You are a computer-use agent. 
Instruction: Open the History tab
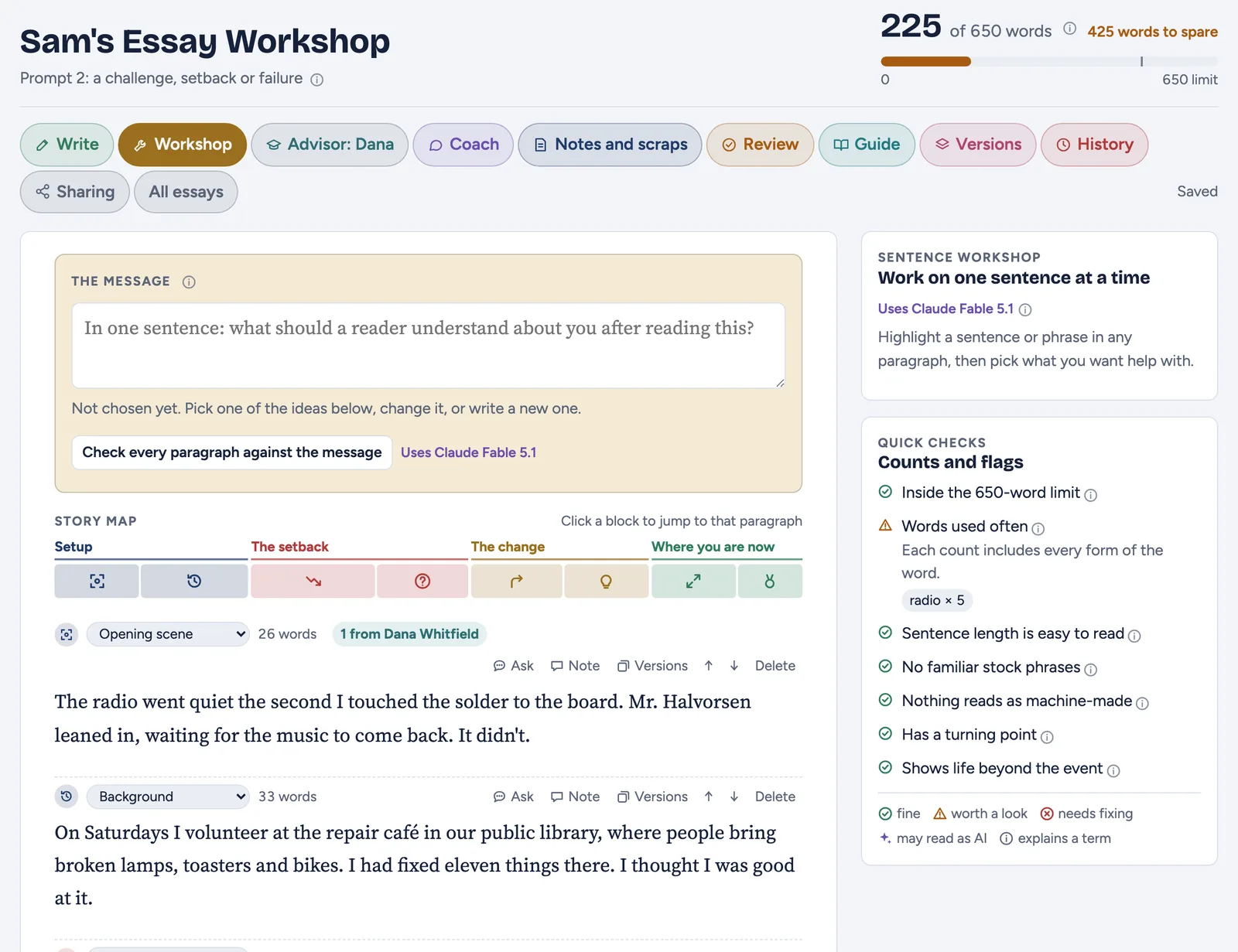coord(1095,145)
